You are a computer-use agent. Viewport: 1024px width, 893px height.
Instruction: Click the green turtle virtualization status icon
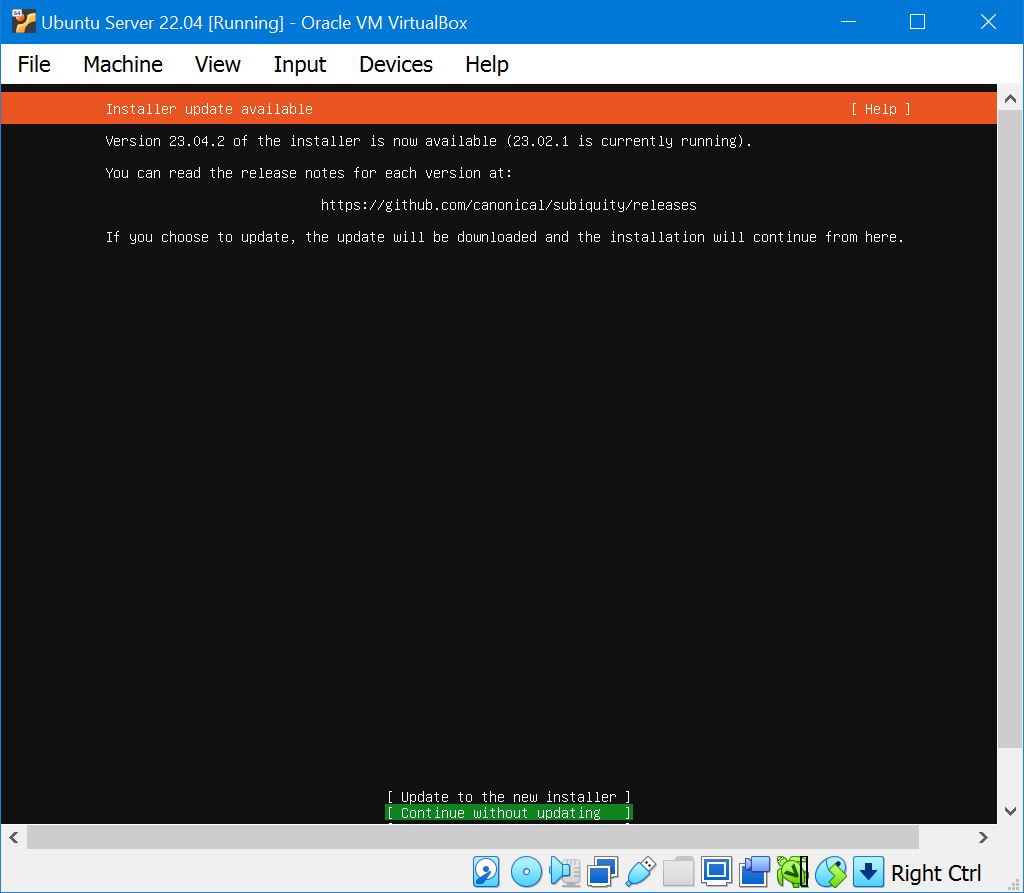792,872
